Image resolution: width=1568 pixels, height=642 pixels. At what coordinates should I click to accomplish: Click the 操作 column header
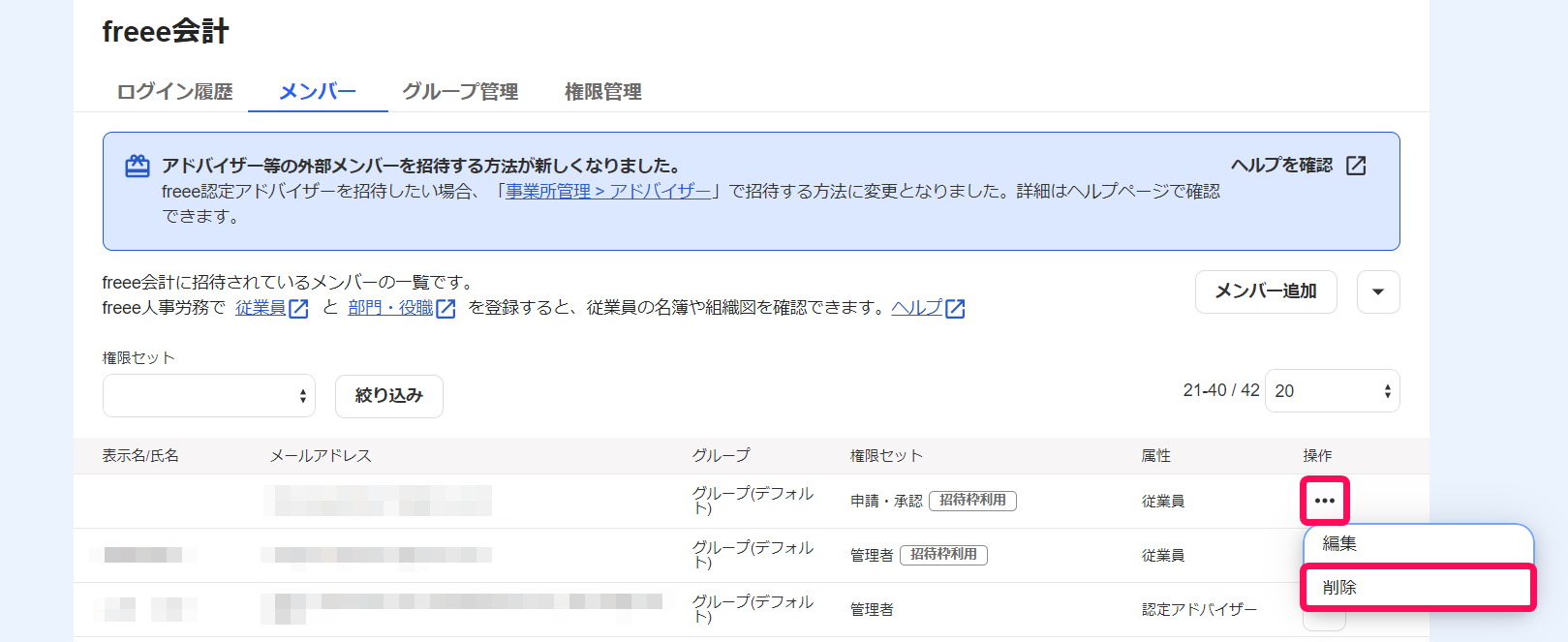(1317, 456)
